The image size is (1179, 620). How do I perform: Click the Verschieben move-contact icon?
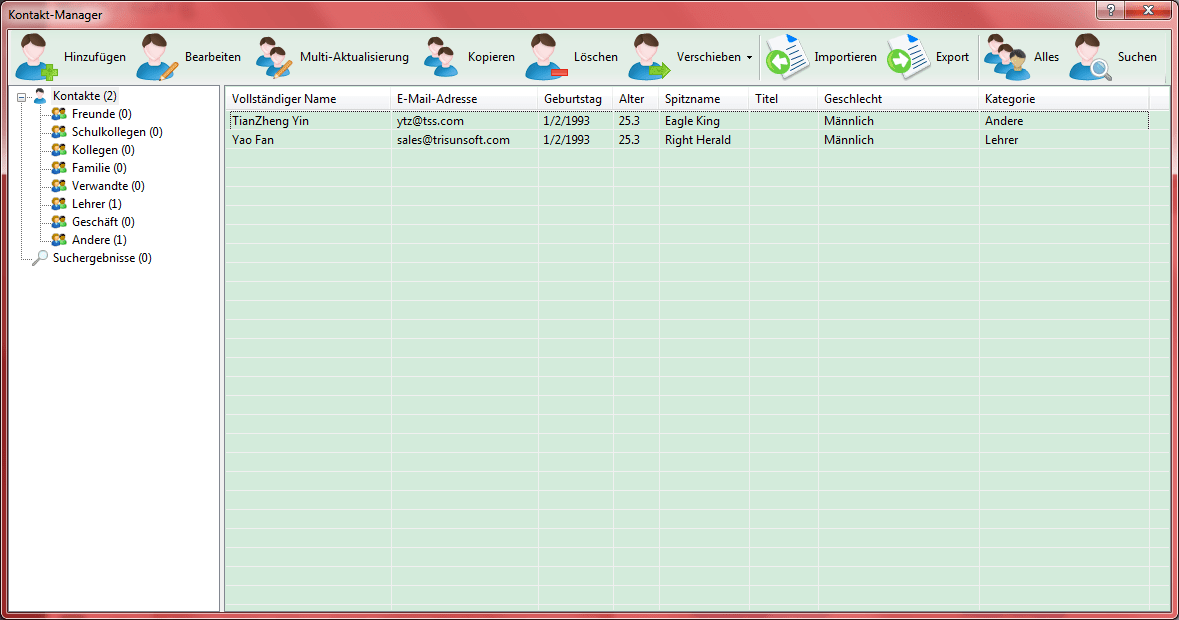649,57
